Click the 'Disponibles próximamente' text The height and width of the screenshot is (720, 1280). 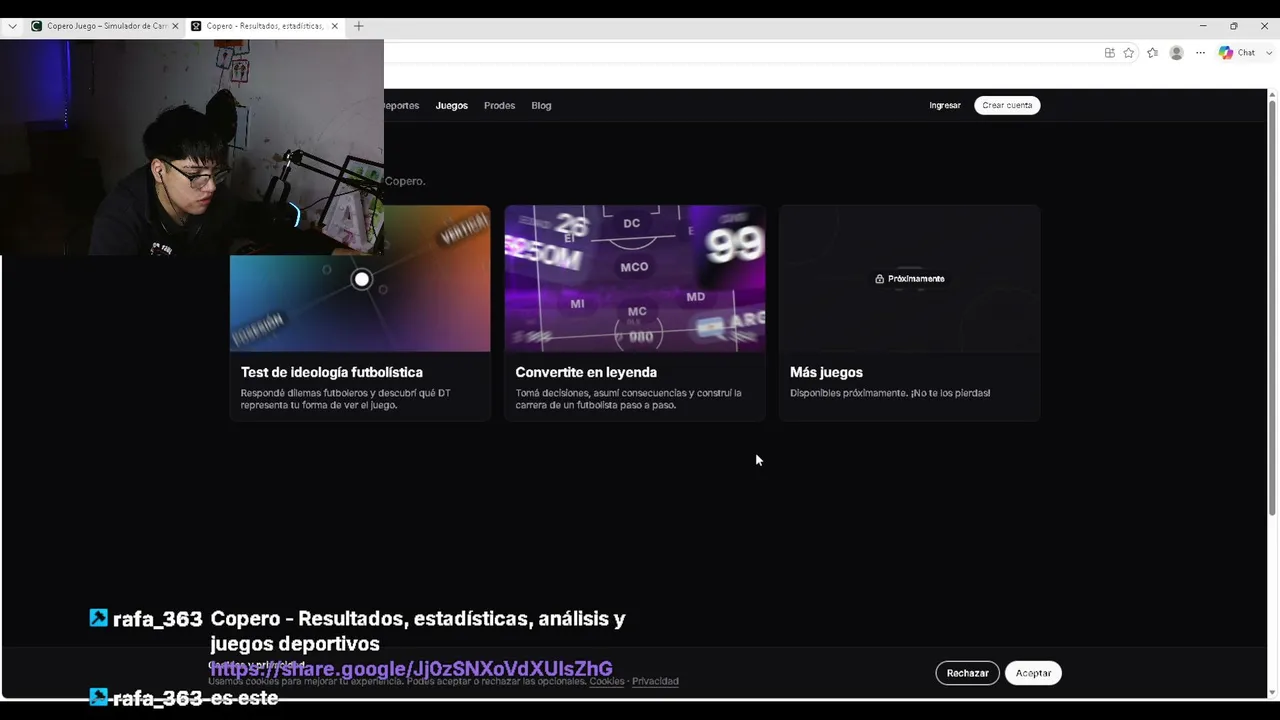[890, 393]
